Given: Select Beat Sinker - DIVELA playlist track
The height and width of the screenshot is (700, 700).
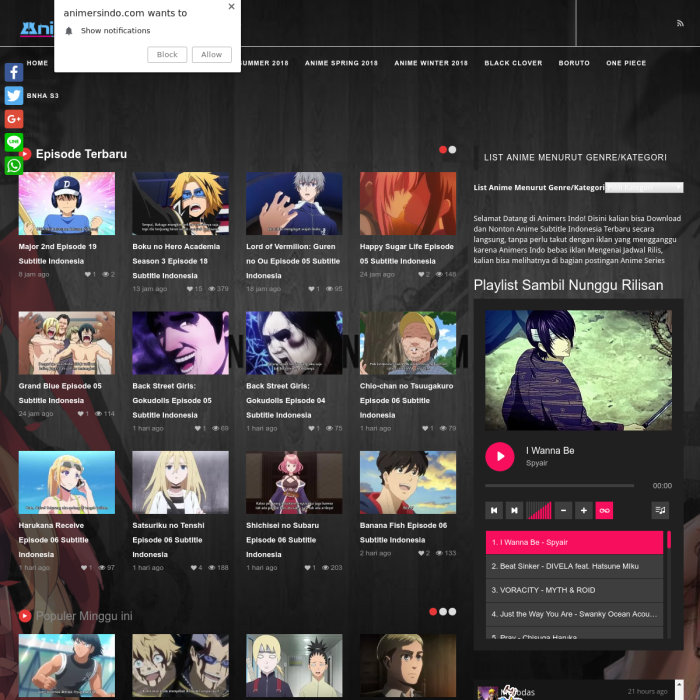Looking at the screenshot, I should coord(574,566).
